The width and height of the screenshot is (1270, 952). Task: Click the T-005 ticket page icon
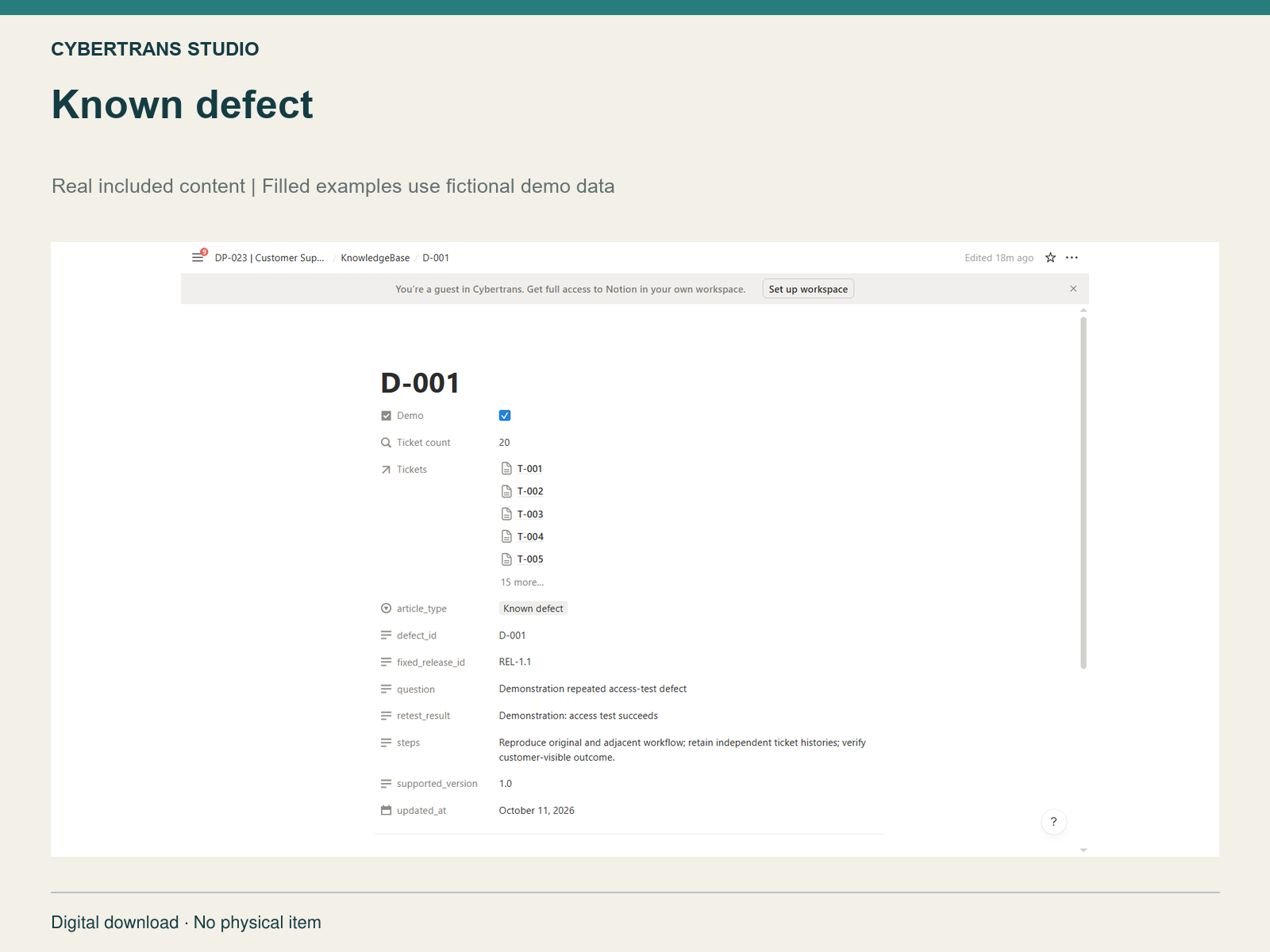coord(506,559)
